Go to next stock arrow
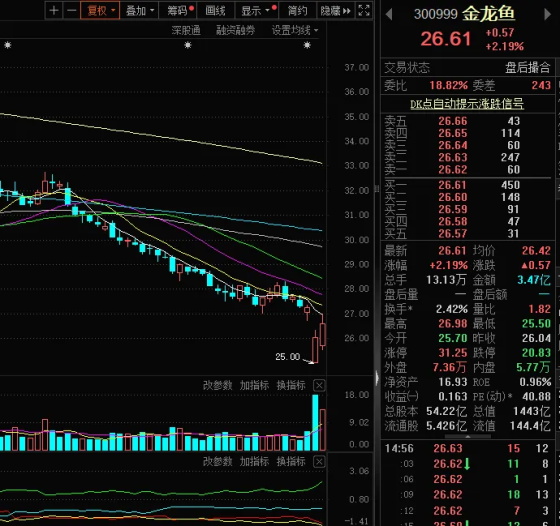The width and height of the screenshot is (560, 526). [547, 15]
